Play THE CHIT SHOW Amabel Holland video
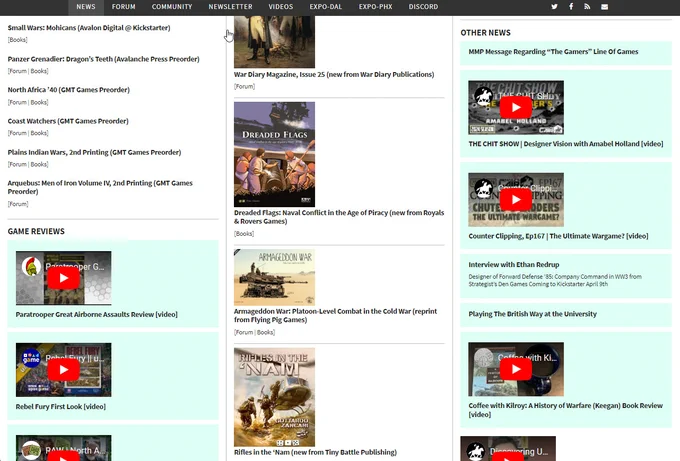Viewport: 680px width, 461px height. point(516,107)
